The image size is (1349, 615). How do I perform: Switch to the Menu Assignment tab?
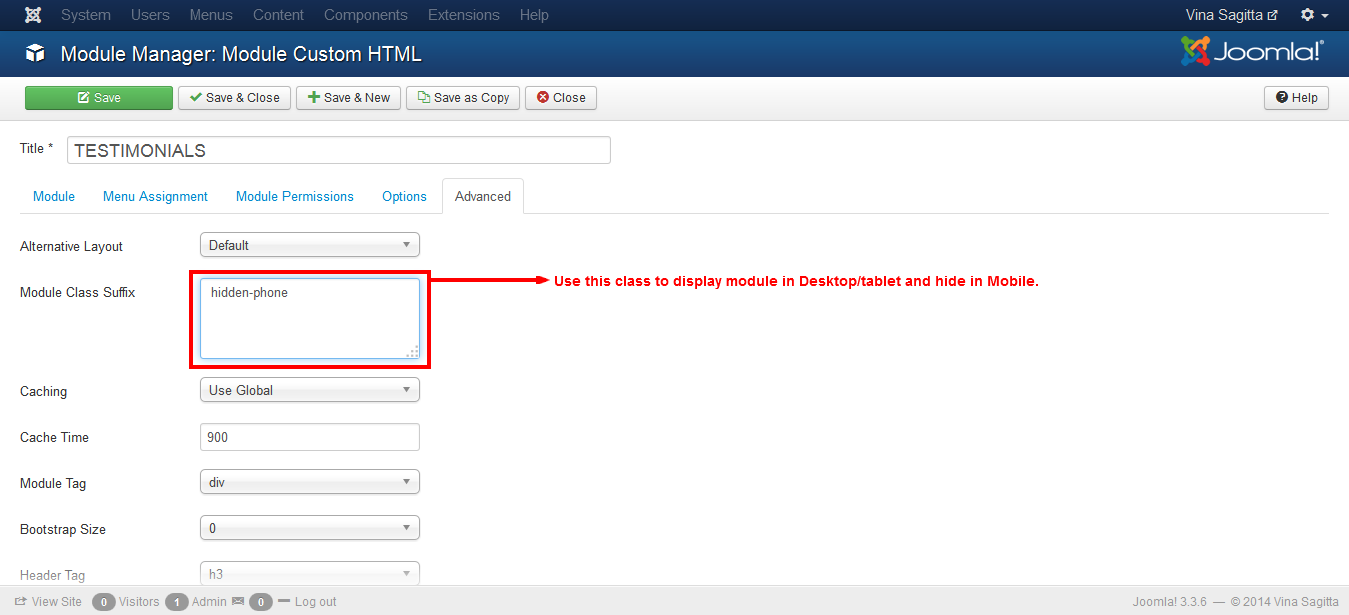155,197
